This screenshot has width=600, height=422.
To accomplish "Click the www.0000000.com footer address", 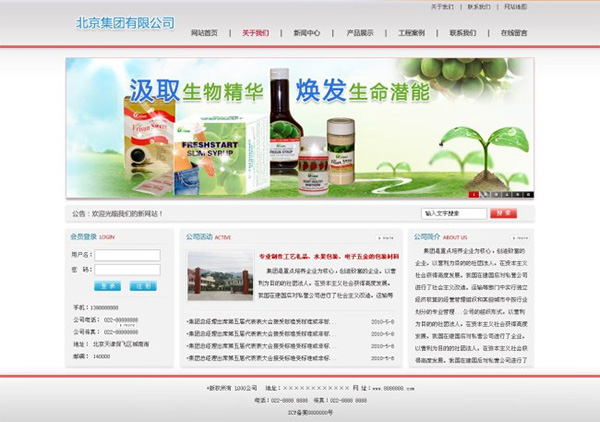I will pyautogui.click(x=393, y=388).
